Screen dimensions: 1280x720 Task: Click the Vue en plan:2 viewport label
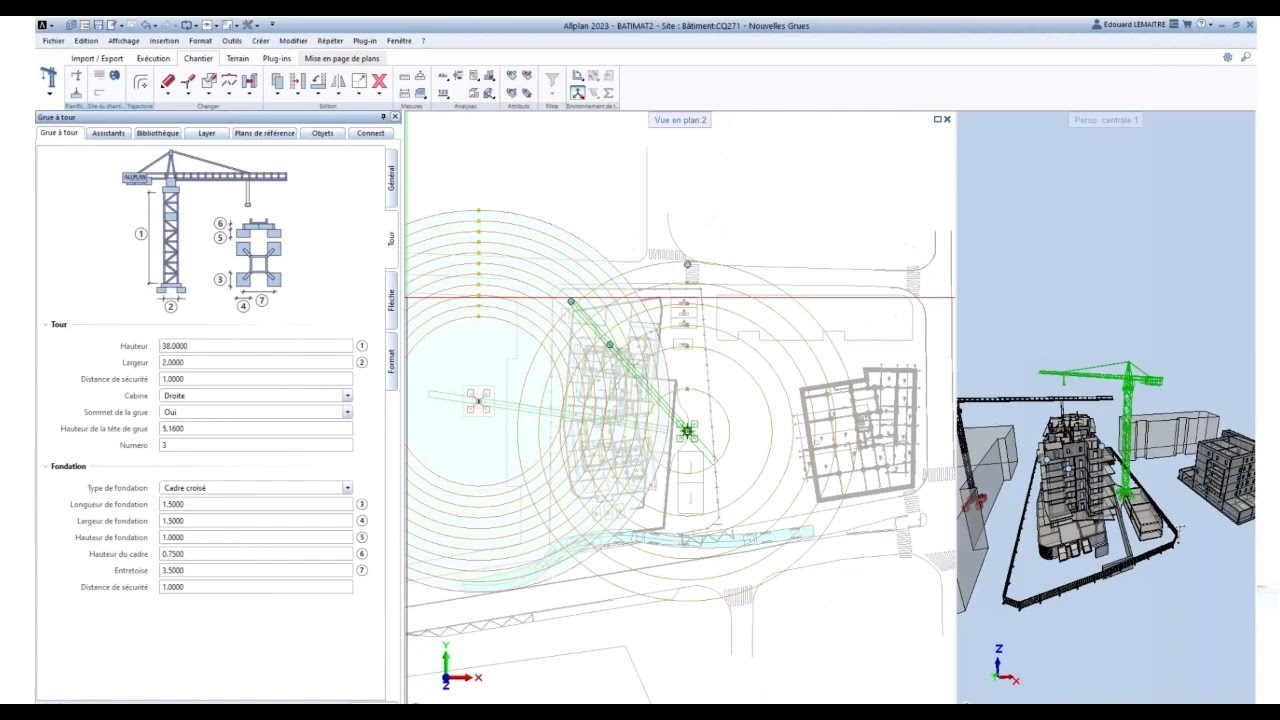680,120
